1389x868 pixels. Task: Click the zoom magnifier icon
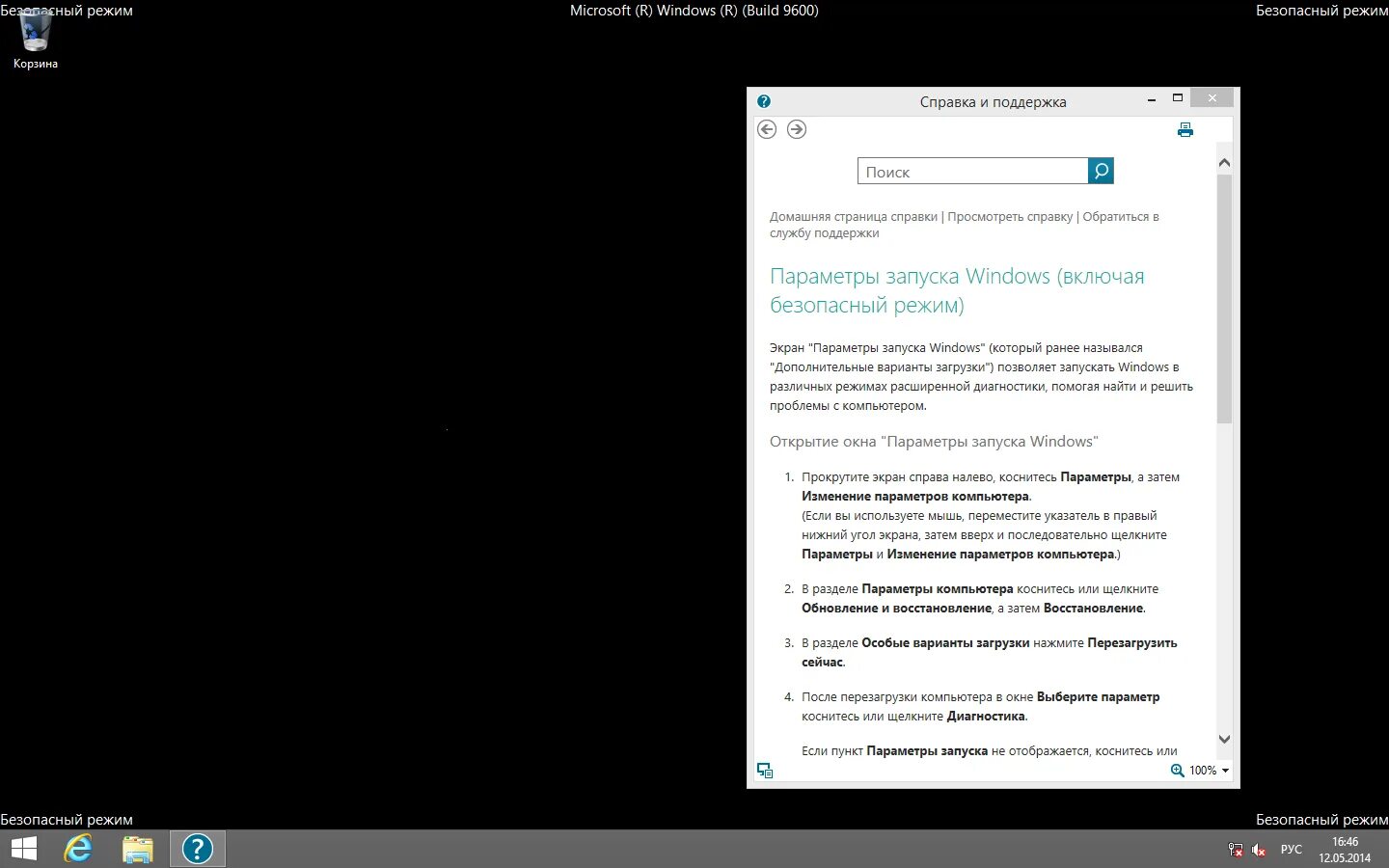[x=1177, y=771]
